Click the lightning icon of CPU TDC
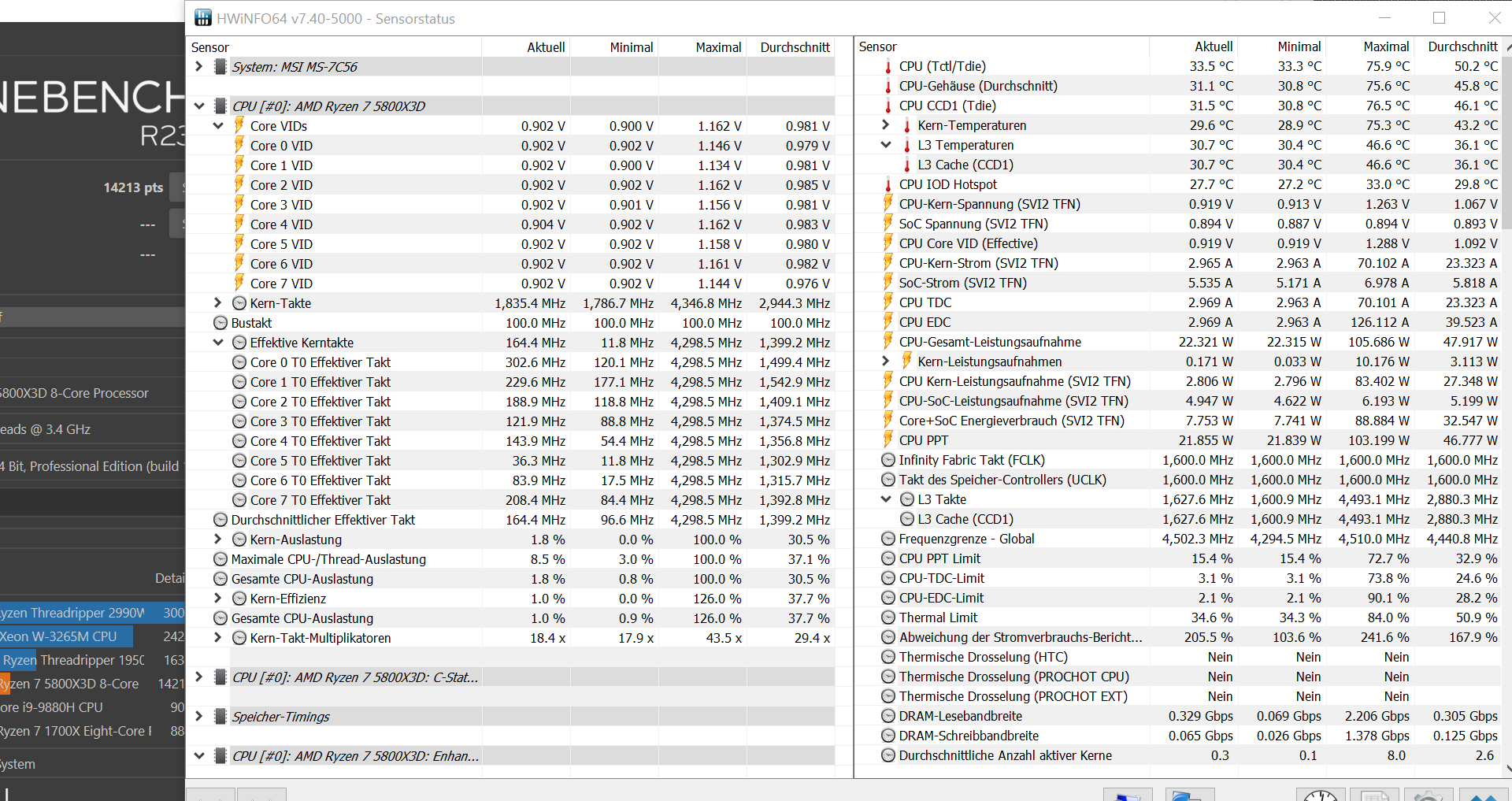Viewport: 1512px width, 801px height. pos(888,302)
